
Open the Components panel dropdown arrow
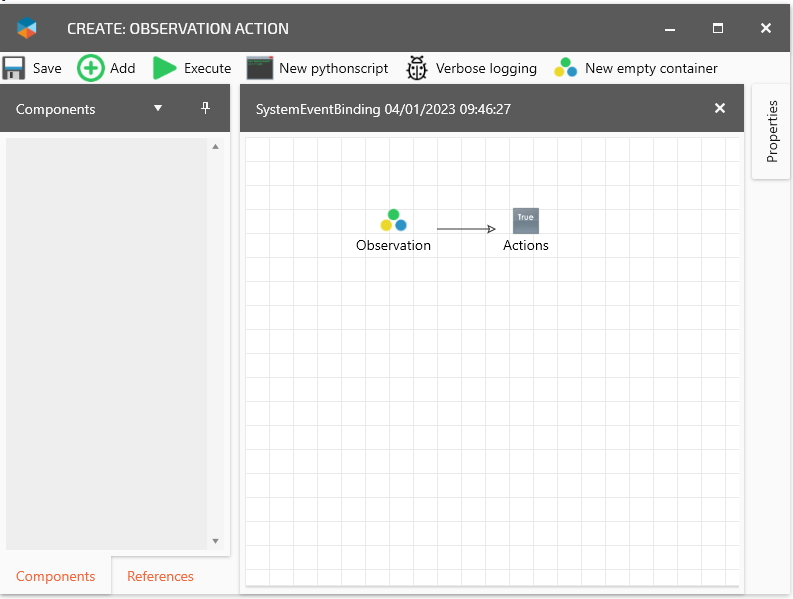(158, 108)
